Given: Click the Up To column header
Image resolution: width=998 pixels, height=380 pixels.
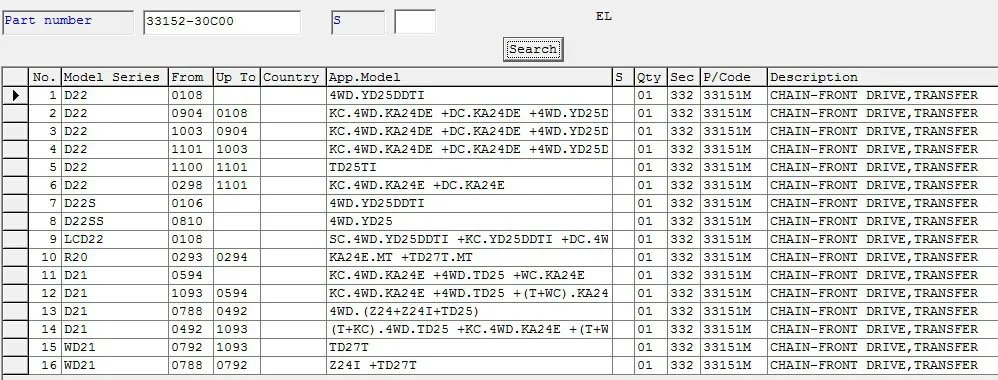Looking at the screenshot, I should pos(236,77).
